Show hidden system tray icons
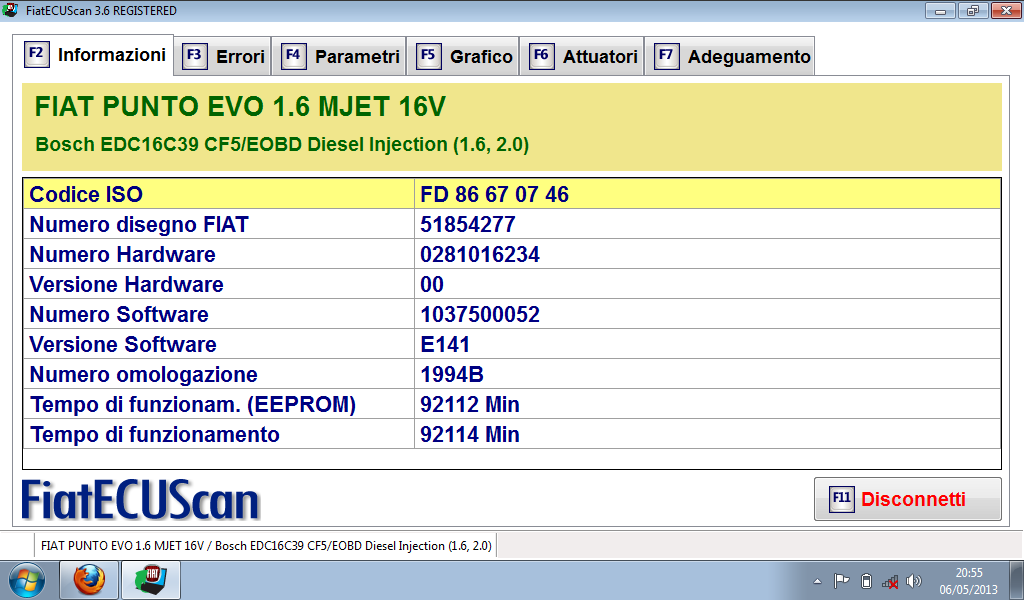 point(817,581)
